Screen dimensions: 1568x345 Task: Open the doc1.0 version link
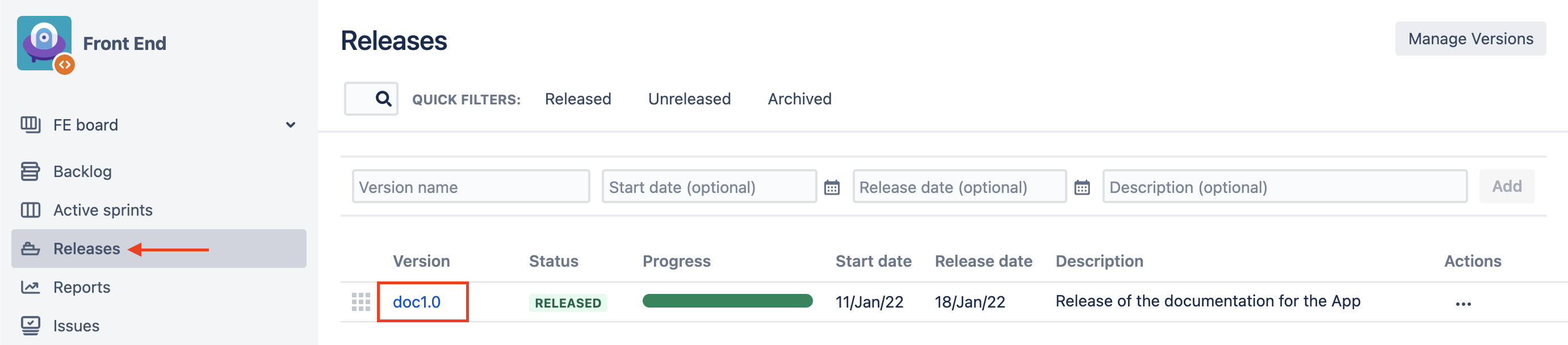click(416, 302)
